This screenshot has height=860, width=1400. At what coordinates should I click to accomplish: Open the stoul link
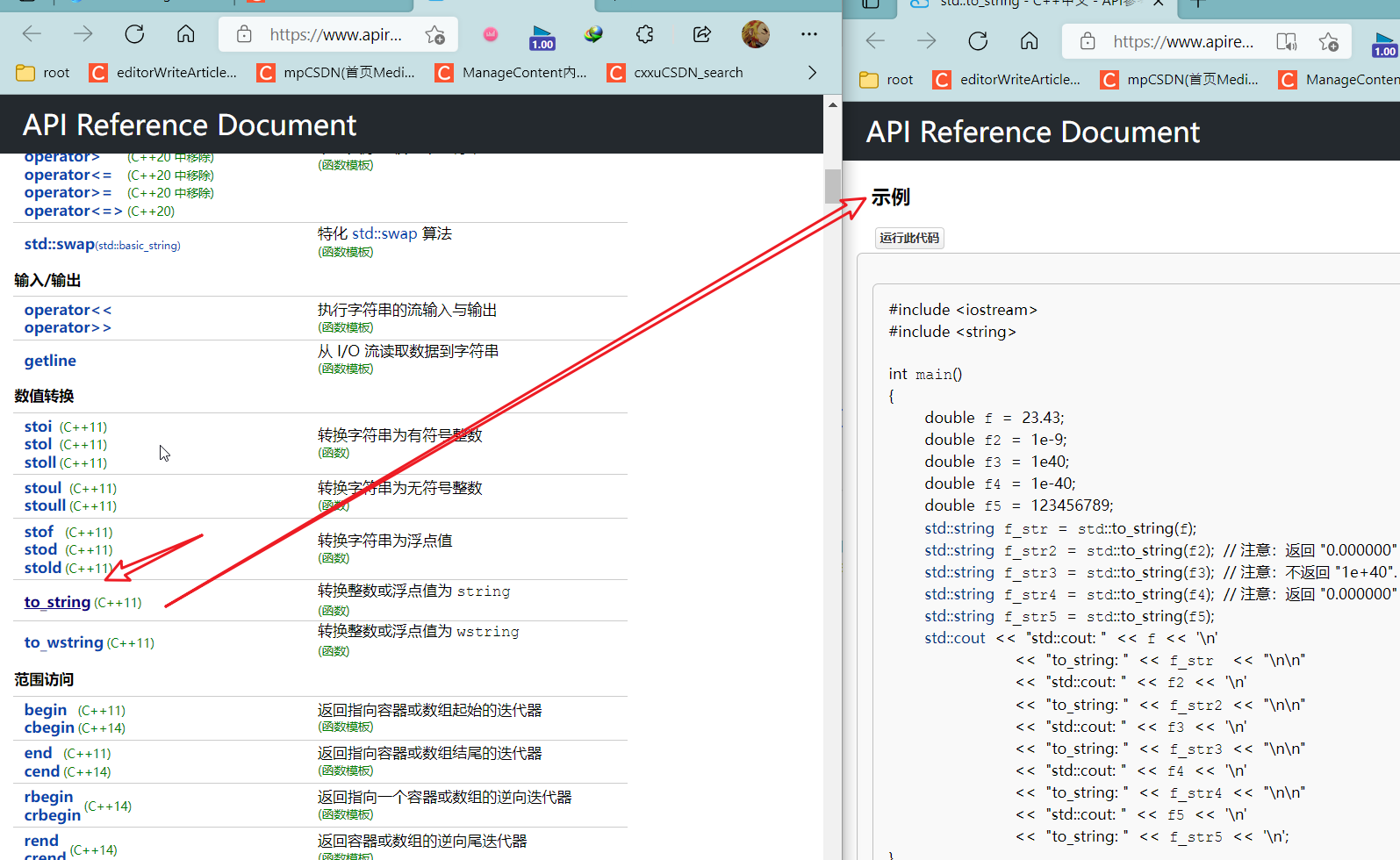pos(42,488)
